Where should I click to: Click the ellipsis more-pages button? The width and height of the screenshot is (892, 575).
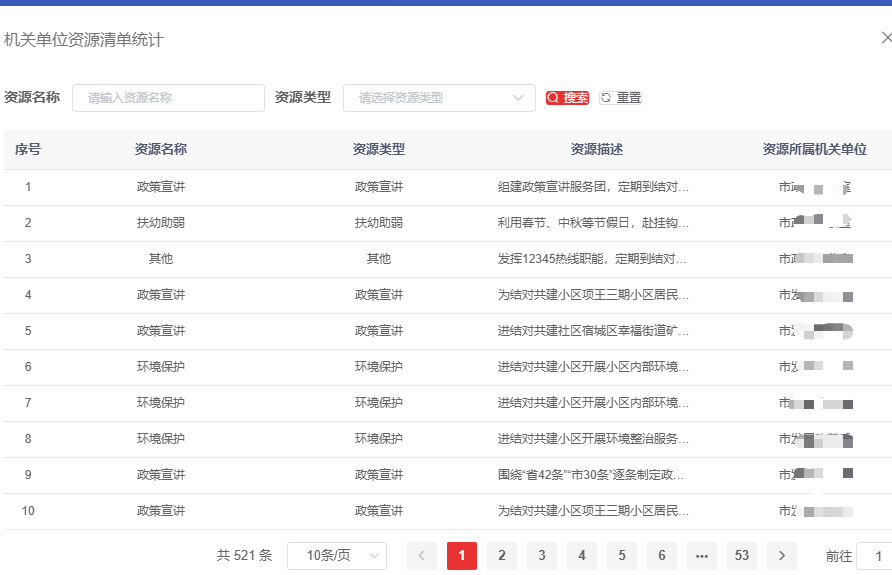[x=702, y=556]
